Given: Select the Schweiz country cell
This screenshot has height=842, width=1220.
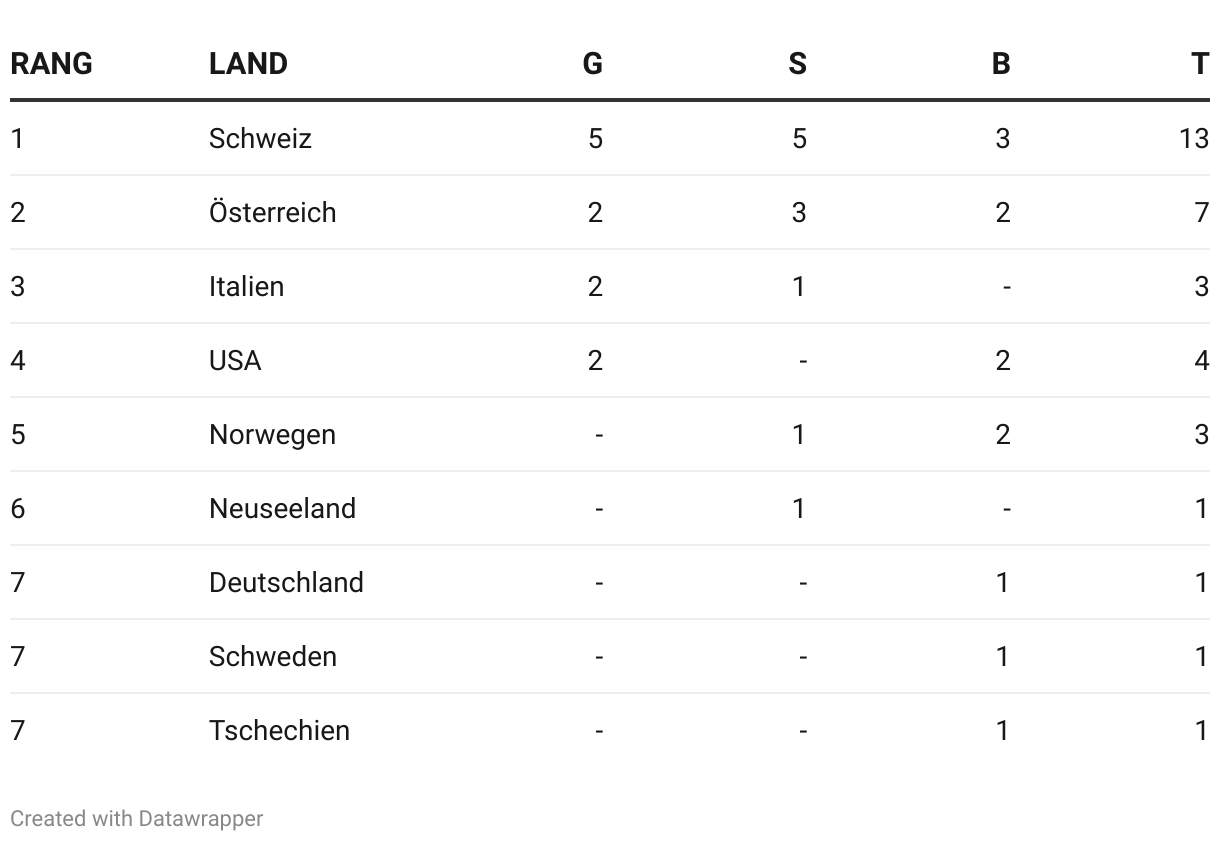Looking at the screenshot, I should point(260,138).
